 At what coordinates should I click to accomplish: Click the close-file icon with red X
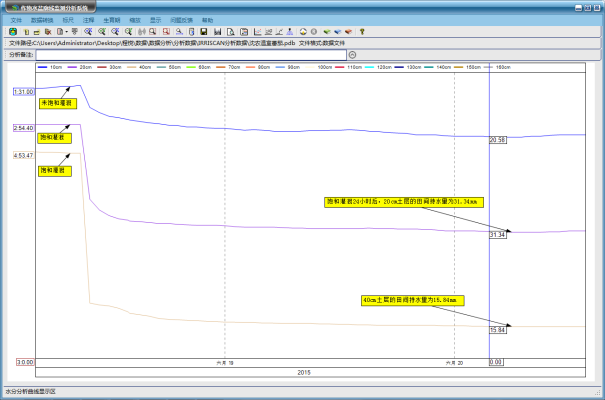(x=48, y=32)
